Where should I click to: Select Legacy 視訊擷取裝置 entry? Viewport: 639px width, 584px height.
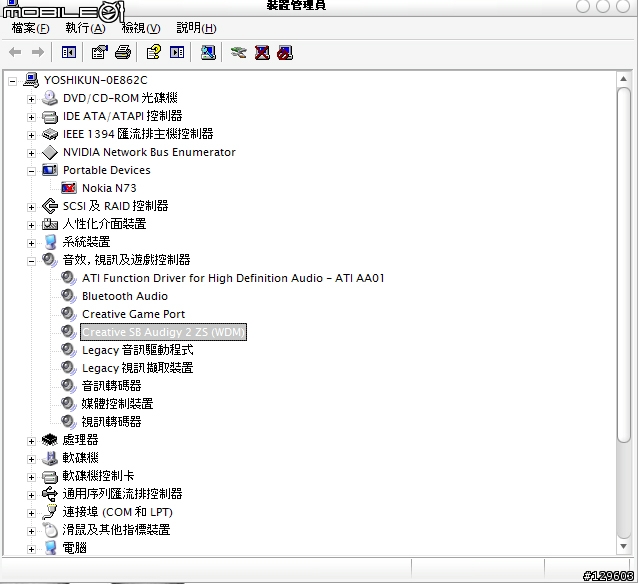coord(137,368)
